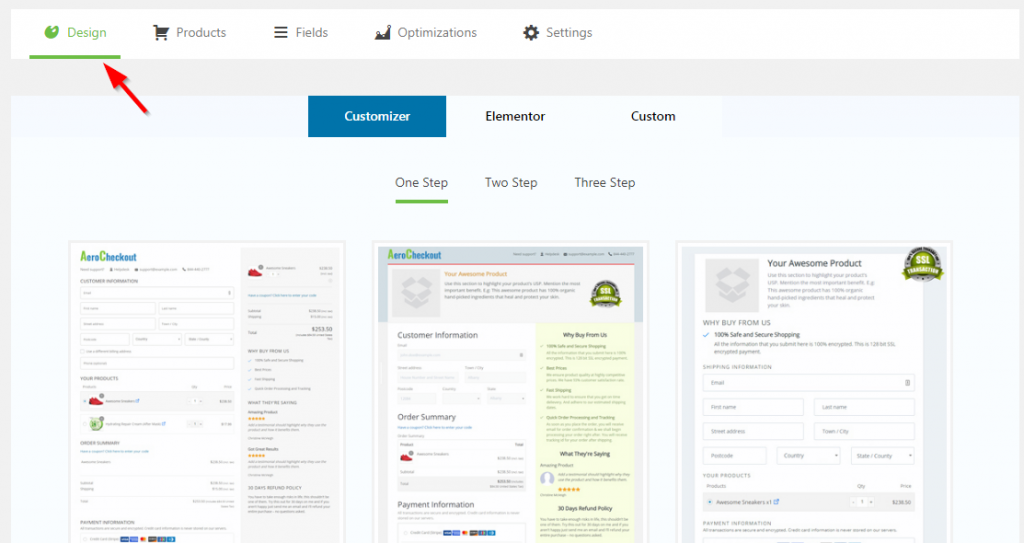The image size is (1024, 543).
Task: Click the Optimizations chart icon
Action: coord(382,32)
